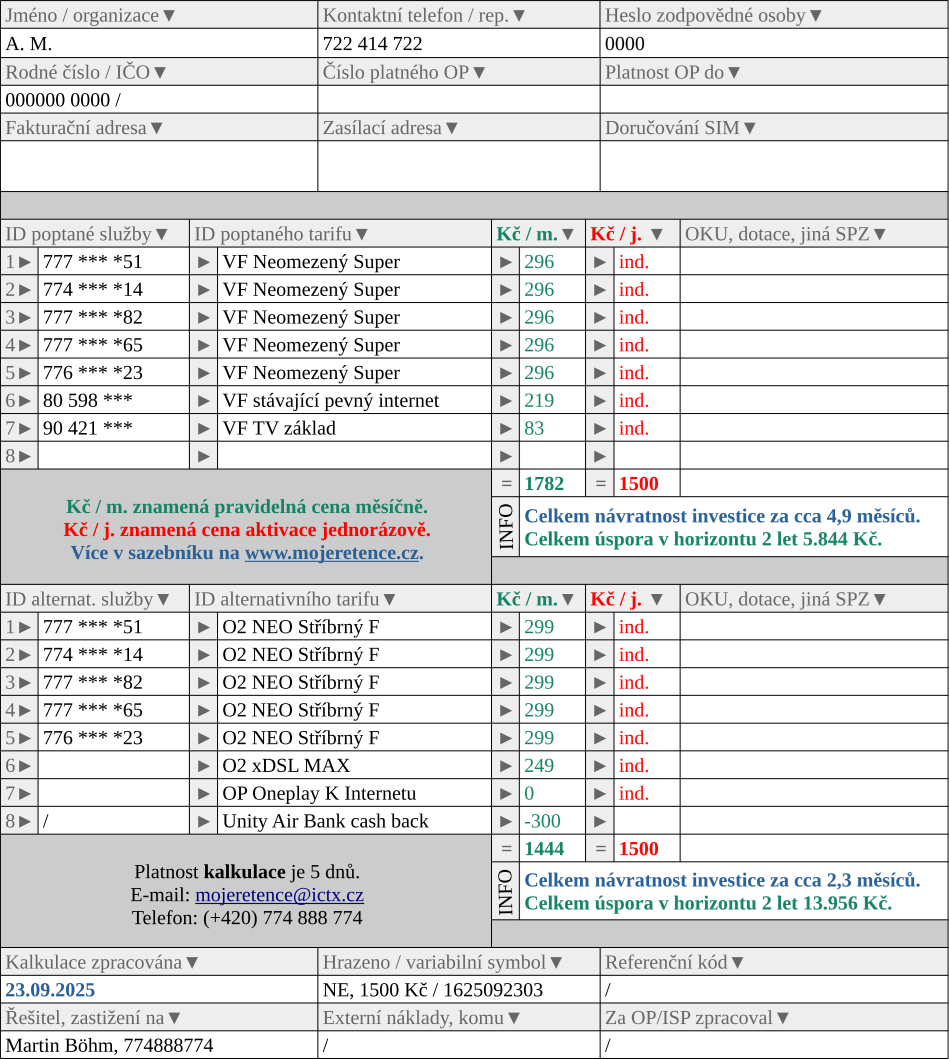Open the Doručování SIM dropdown header
Viewport: 949px width, 1059px height.
tap(750, 128)
